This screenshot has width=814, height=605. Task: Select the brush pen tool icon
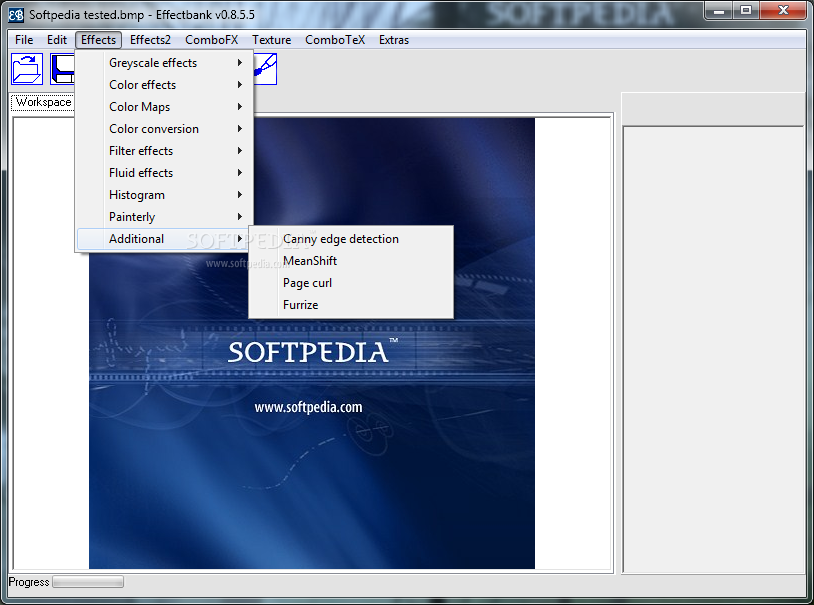pos(265,69)
